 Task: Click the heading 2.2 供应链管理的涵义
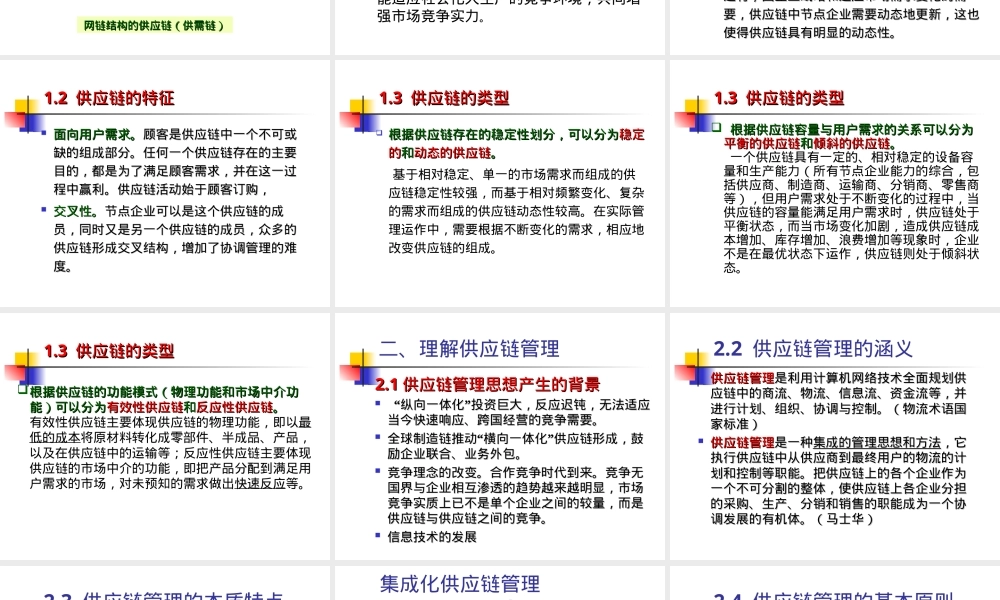pos(812,349)
